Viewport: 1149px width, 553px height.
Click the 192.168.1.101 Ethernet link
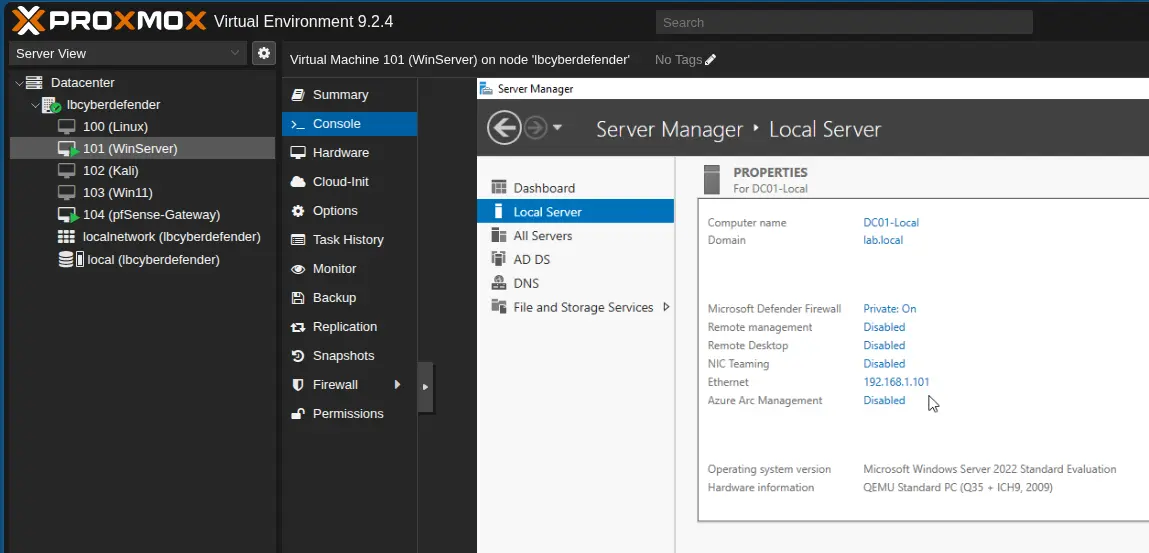point(896,382)
